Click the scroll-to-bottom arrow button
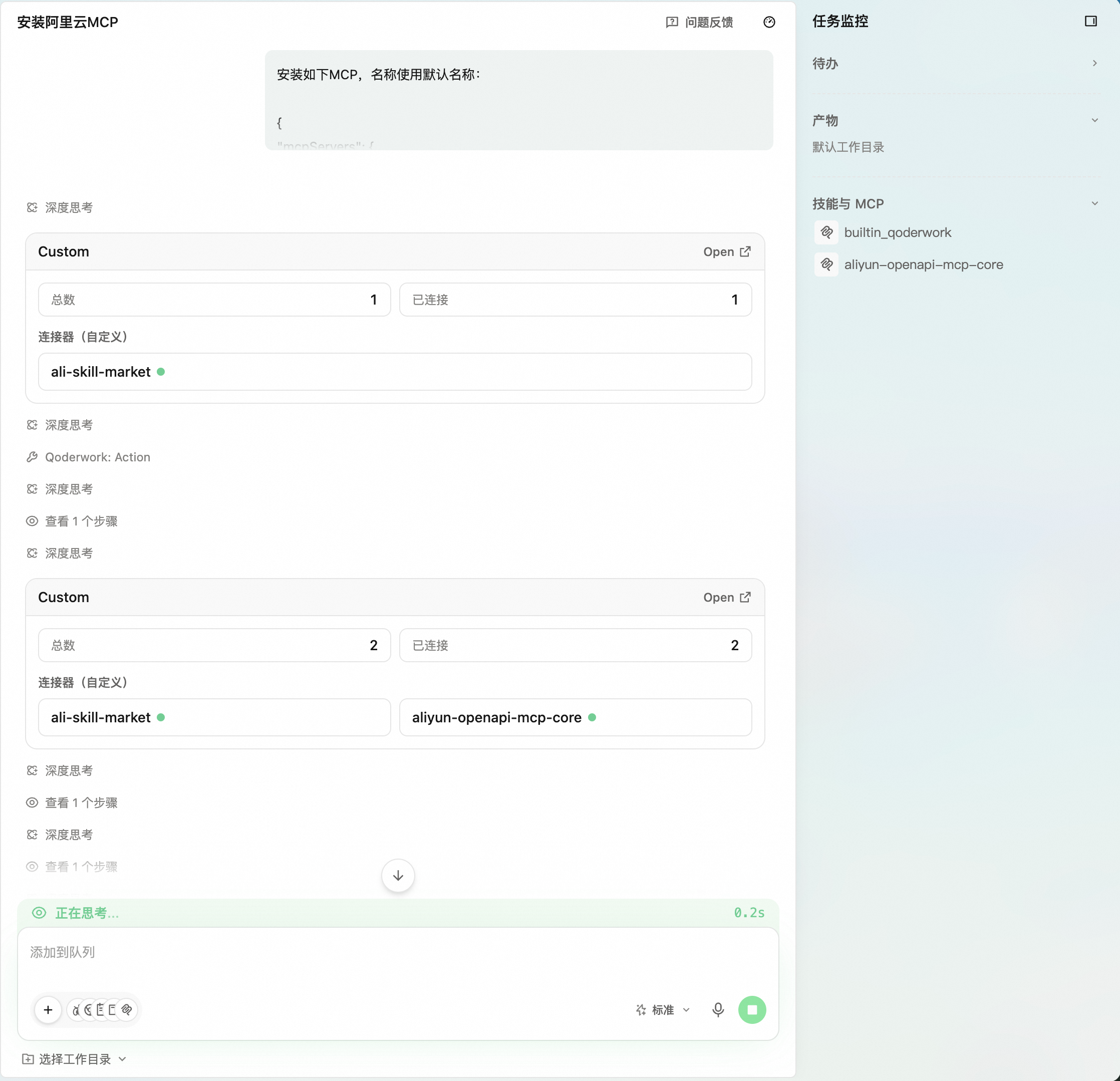This screenshot has height=1081, width=1120. 398,875
